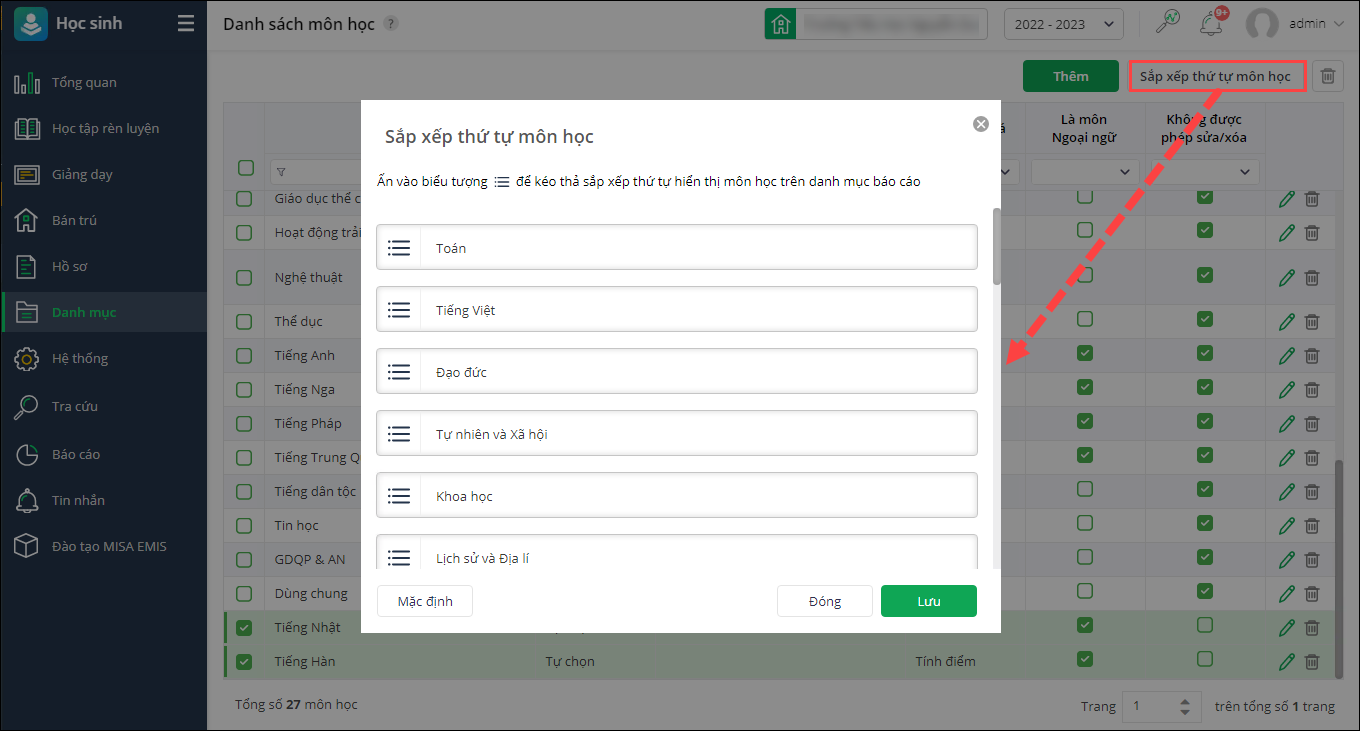Open Tin nhắn in the sidebar
The height and width of the screenshot is (731, 1360).
(x=104, y=500)
